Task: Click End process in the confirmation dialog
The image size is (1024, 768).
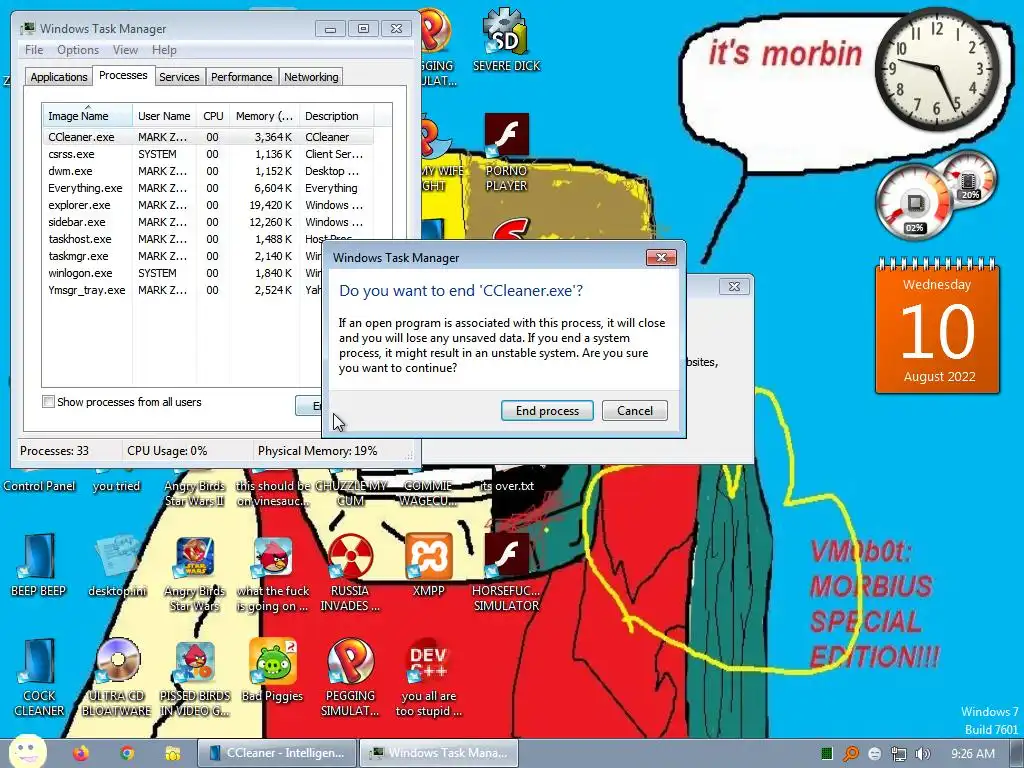Action: tap(547, 410)
